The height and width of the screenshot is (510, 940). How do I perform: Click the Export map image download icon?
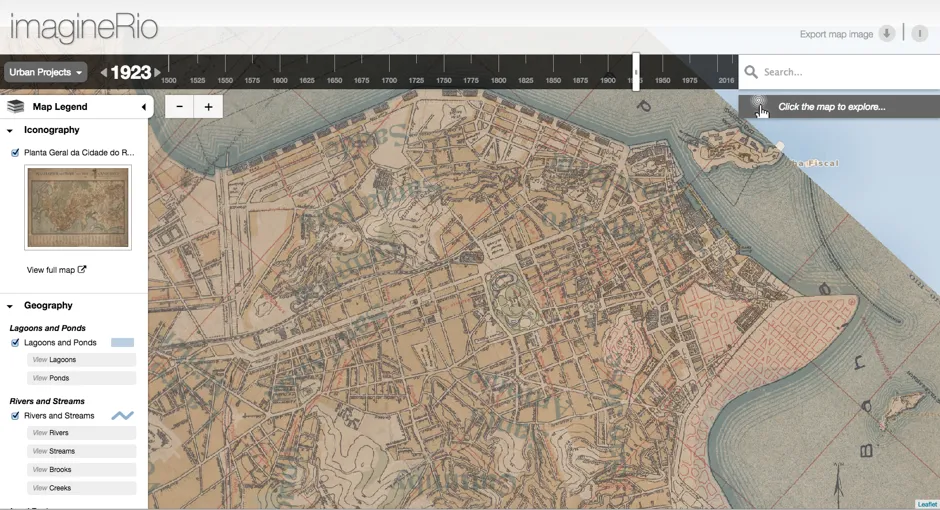pyautogui.click(x=887, y=34)
